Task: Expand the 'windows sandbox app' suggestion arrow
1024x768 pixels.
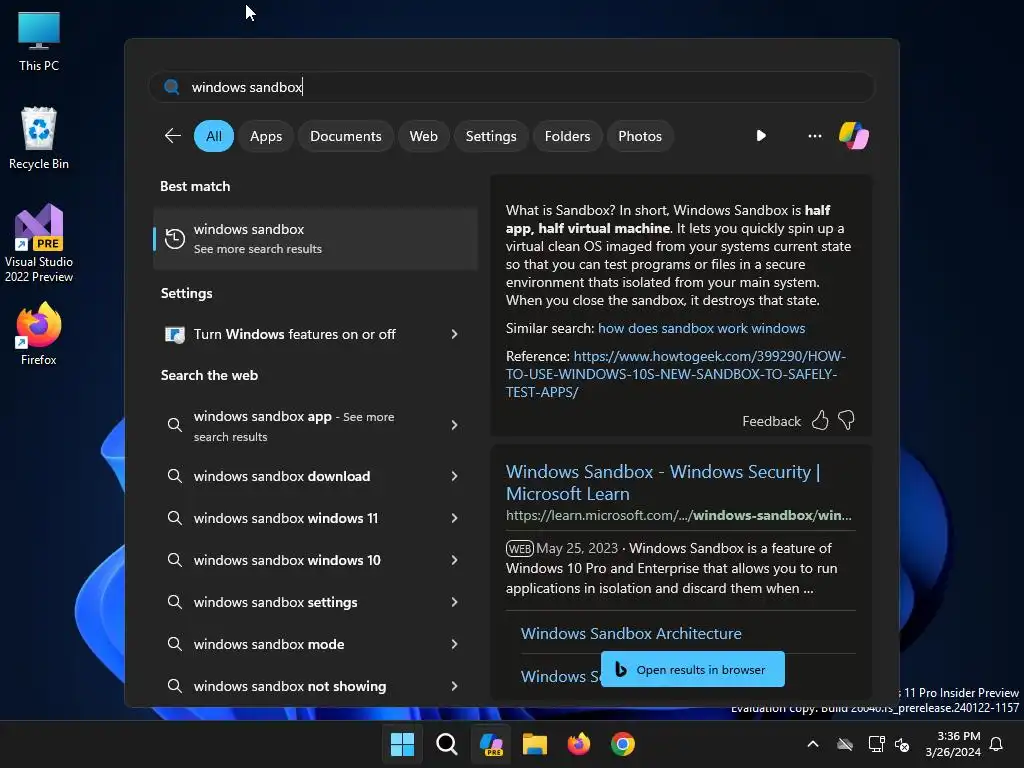Action: click(455, 425)
